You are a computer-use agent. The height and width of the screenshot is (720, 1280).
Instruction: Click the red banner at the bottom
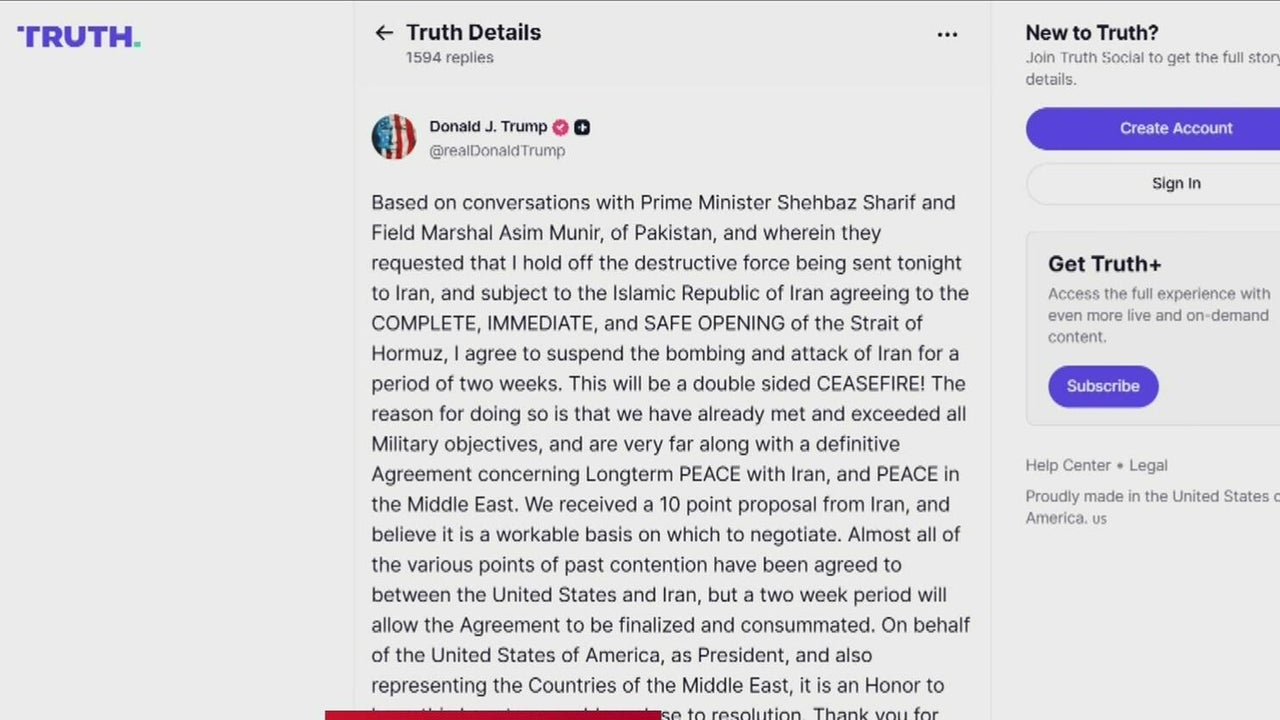492,714
